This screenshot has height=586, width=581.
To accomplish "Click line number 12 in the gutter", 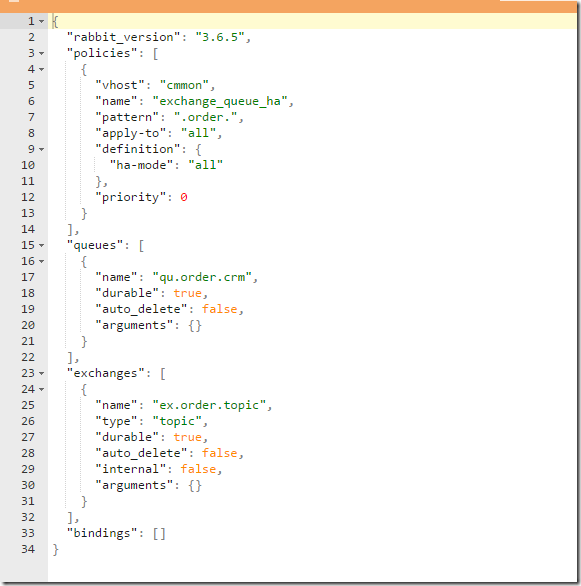I will click(x=28, y=197).
